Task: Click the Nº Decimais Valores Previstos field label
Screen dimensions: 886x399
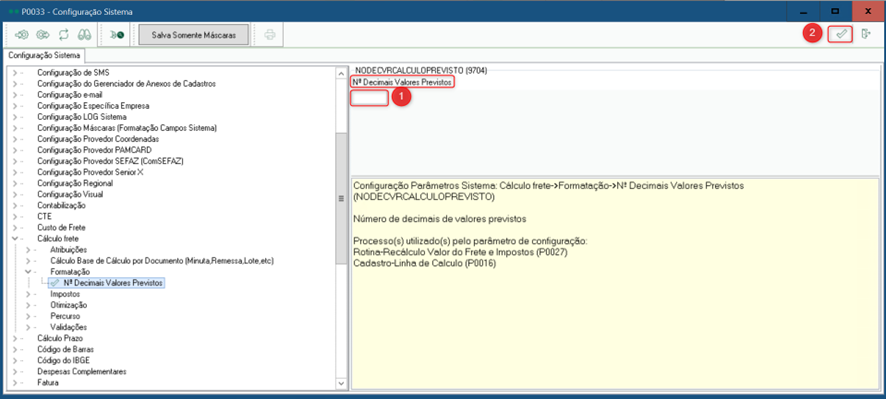Action: click(402, 83)
